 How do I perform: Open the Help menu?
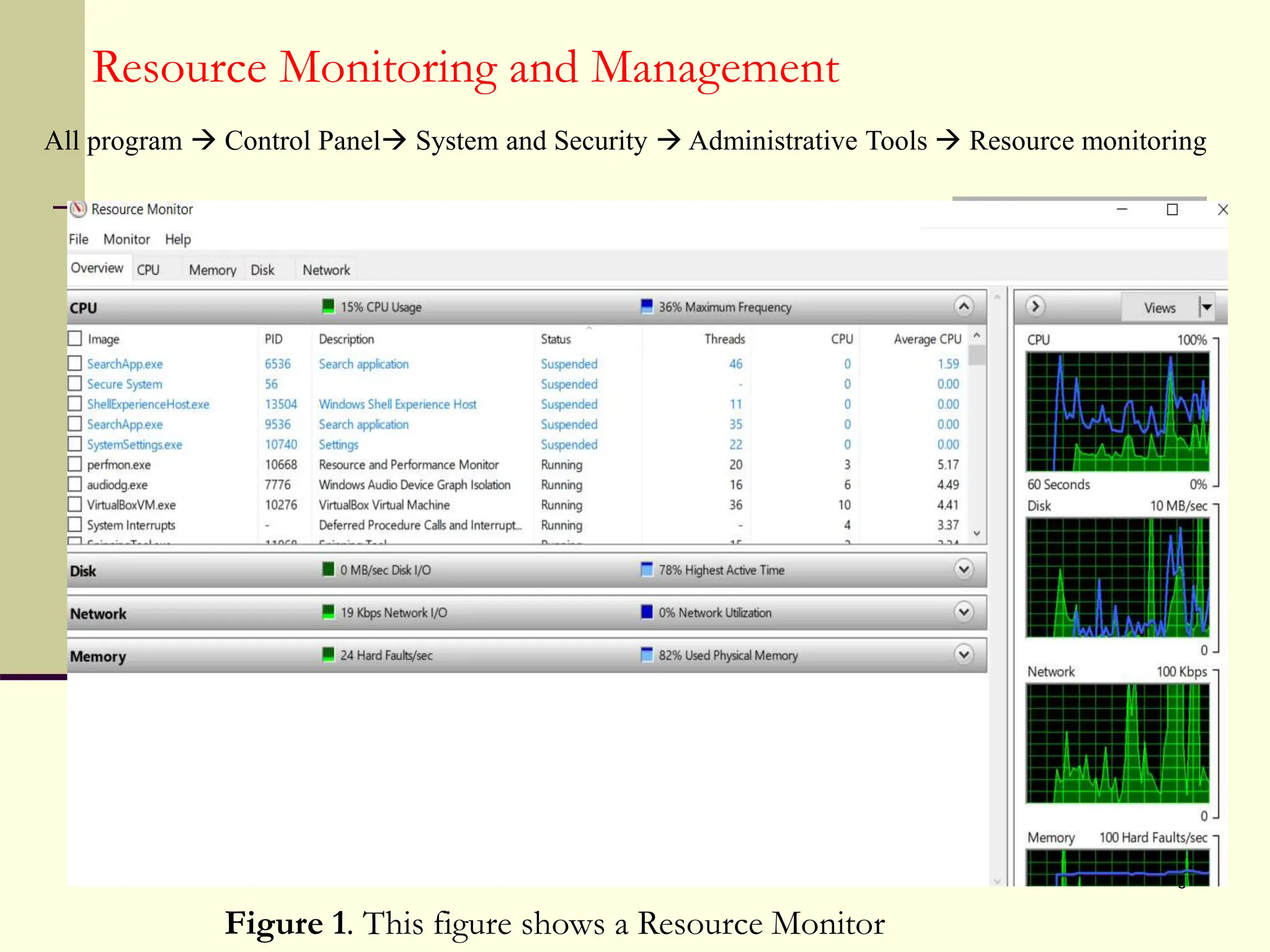pos(178,239)
